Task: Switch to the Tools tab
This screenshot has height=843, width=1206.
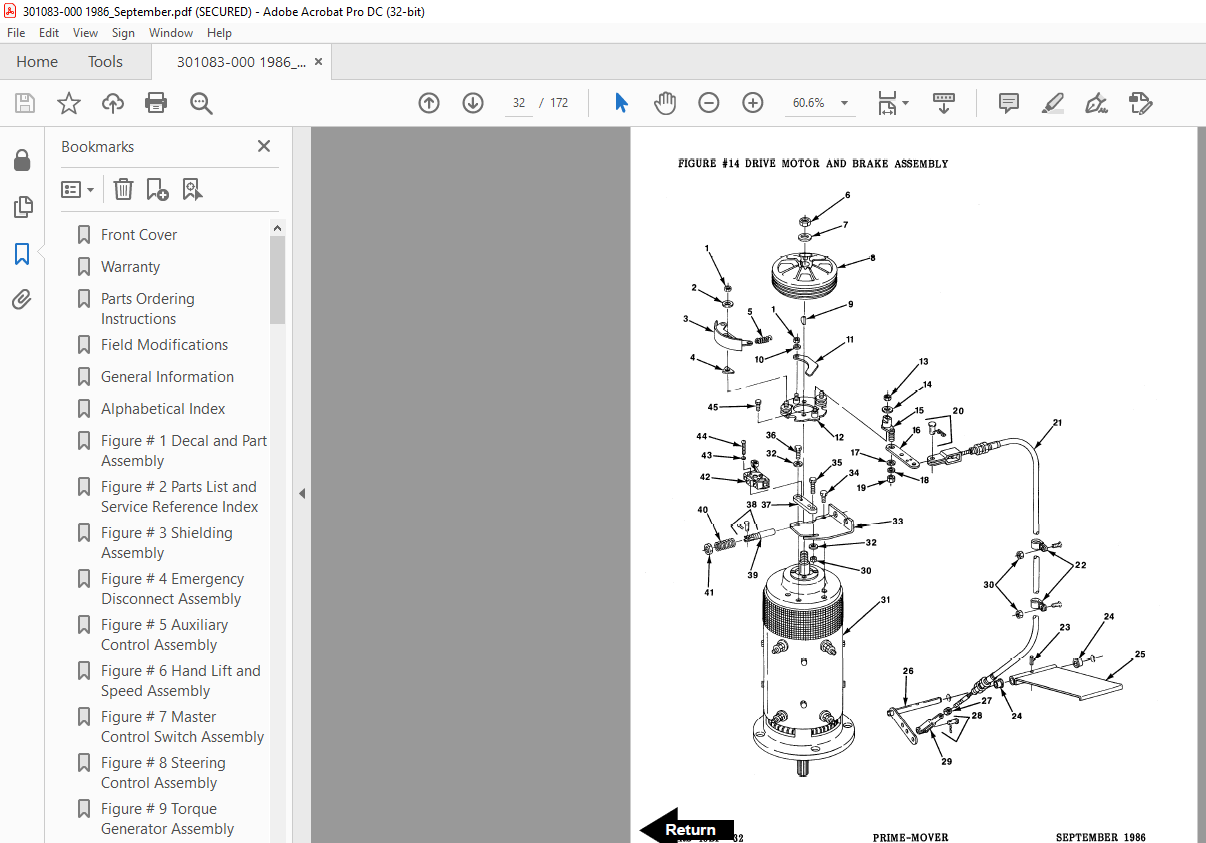Action: 105,62
